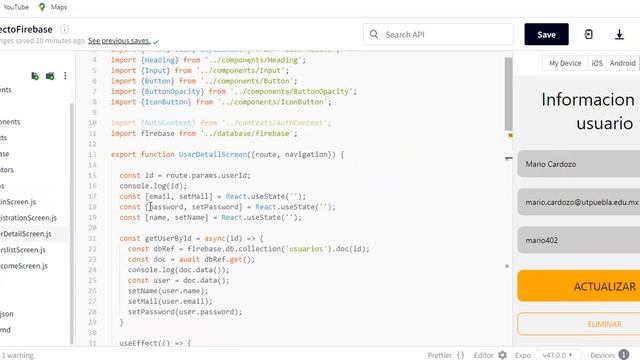Click the '../database/firebase' import path
640x360 pixels.
(247, 133)
